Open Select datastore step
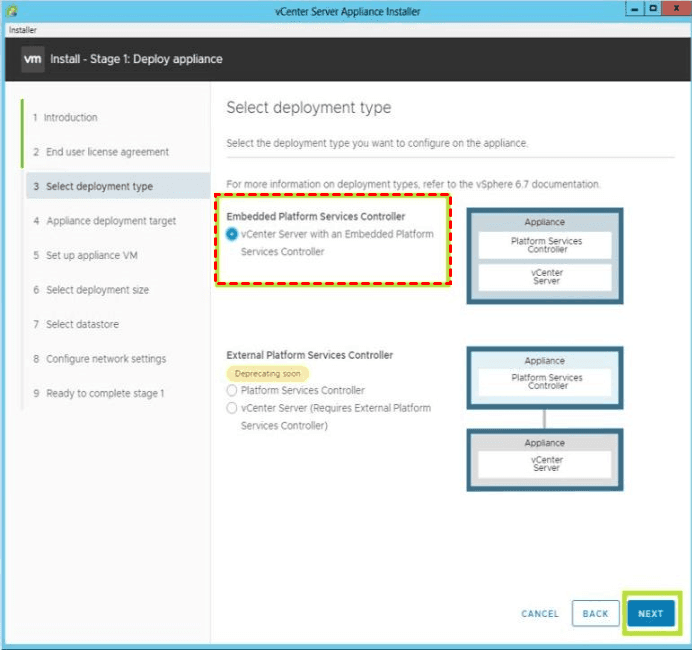This screenshot has width=692, height=651. [76, 324]
